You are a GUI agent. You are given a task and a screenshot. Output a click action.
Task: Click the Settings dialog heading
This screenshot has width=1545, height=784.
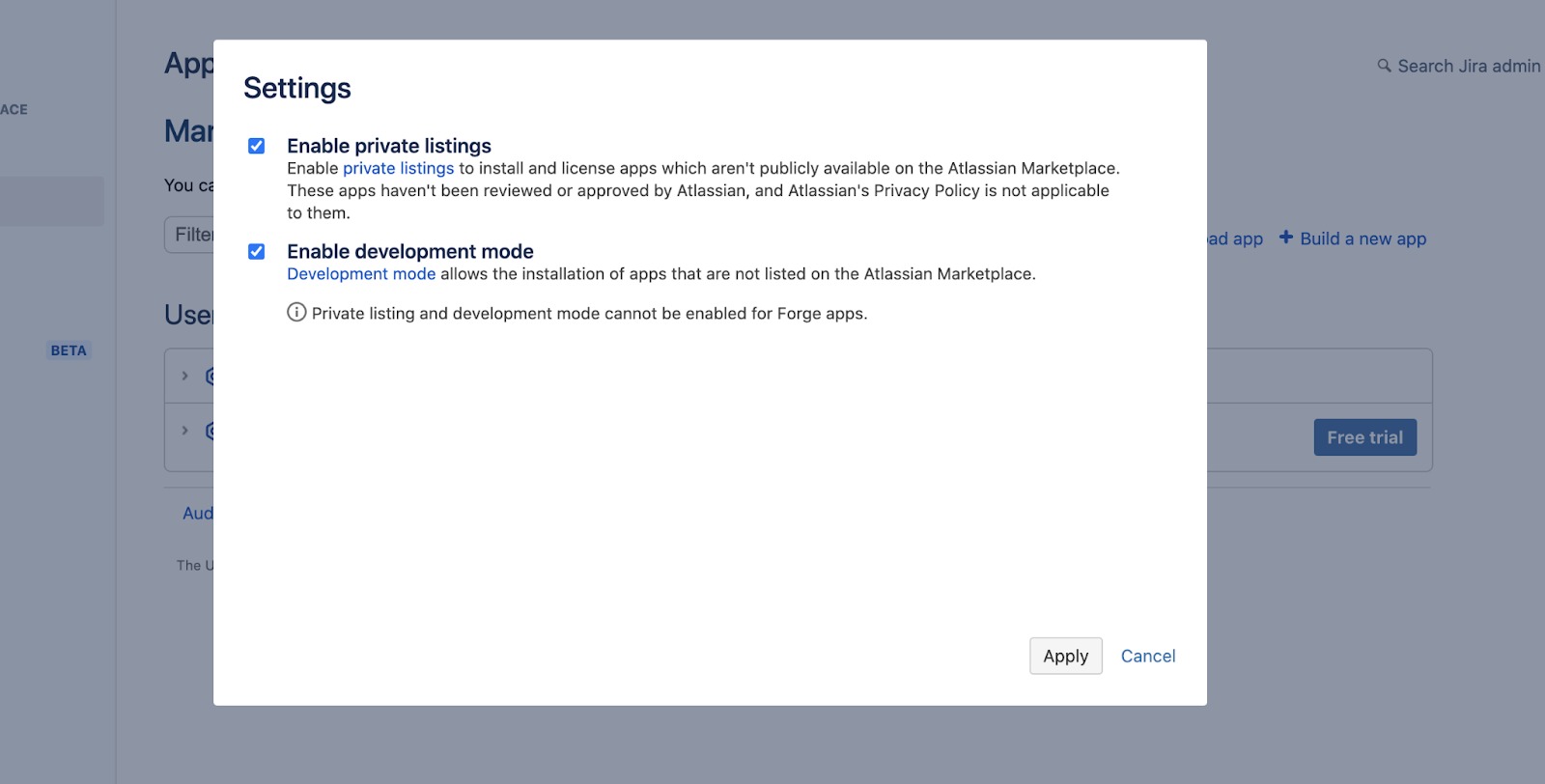(x=297, y=88)
